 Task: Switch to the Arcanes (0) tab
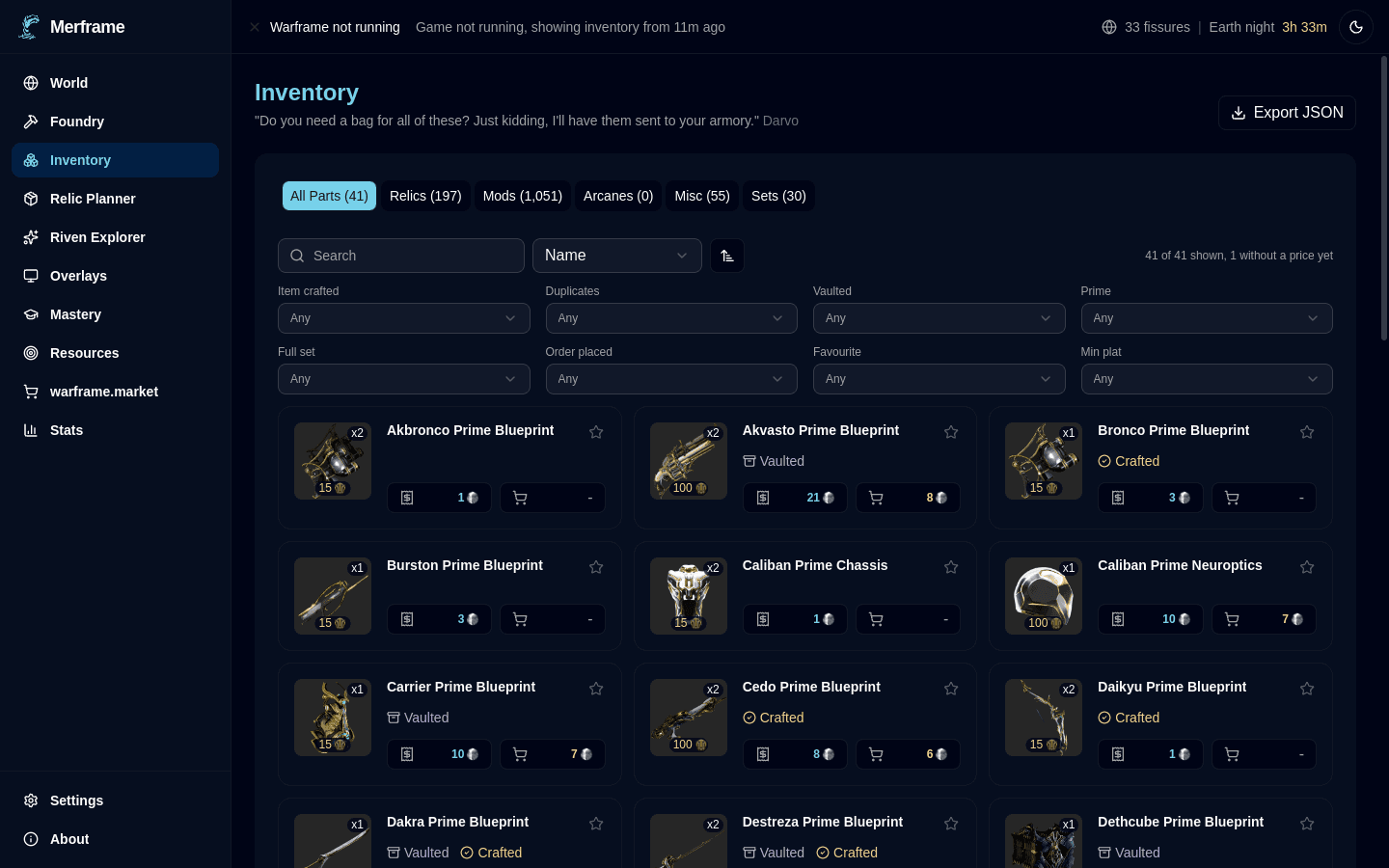coord(618,196)
